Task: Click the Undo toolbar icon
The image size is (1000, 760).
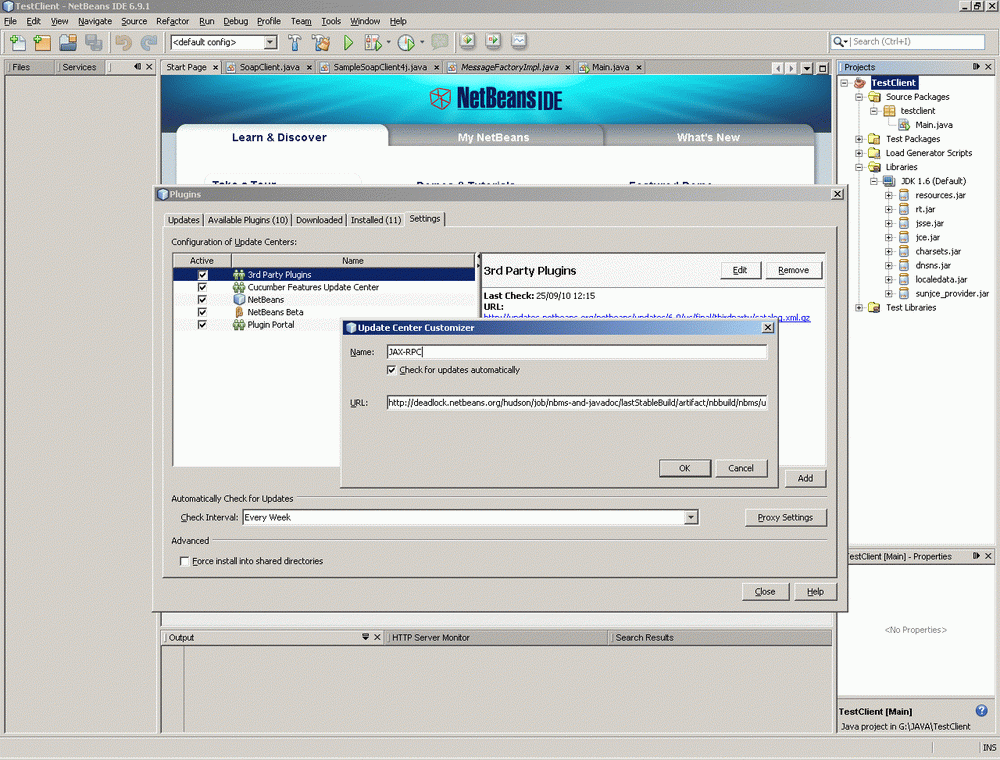Action: (123, 43)
